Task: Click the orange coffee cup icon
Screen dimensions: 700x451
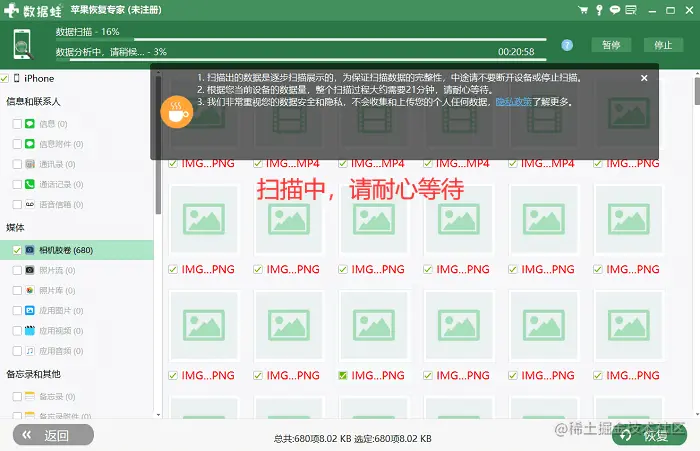Action: [177, 112]
